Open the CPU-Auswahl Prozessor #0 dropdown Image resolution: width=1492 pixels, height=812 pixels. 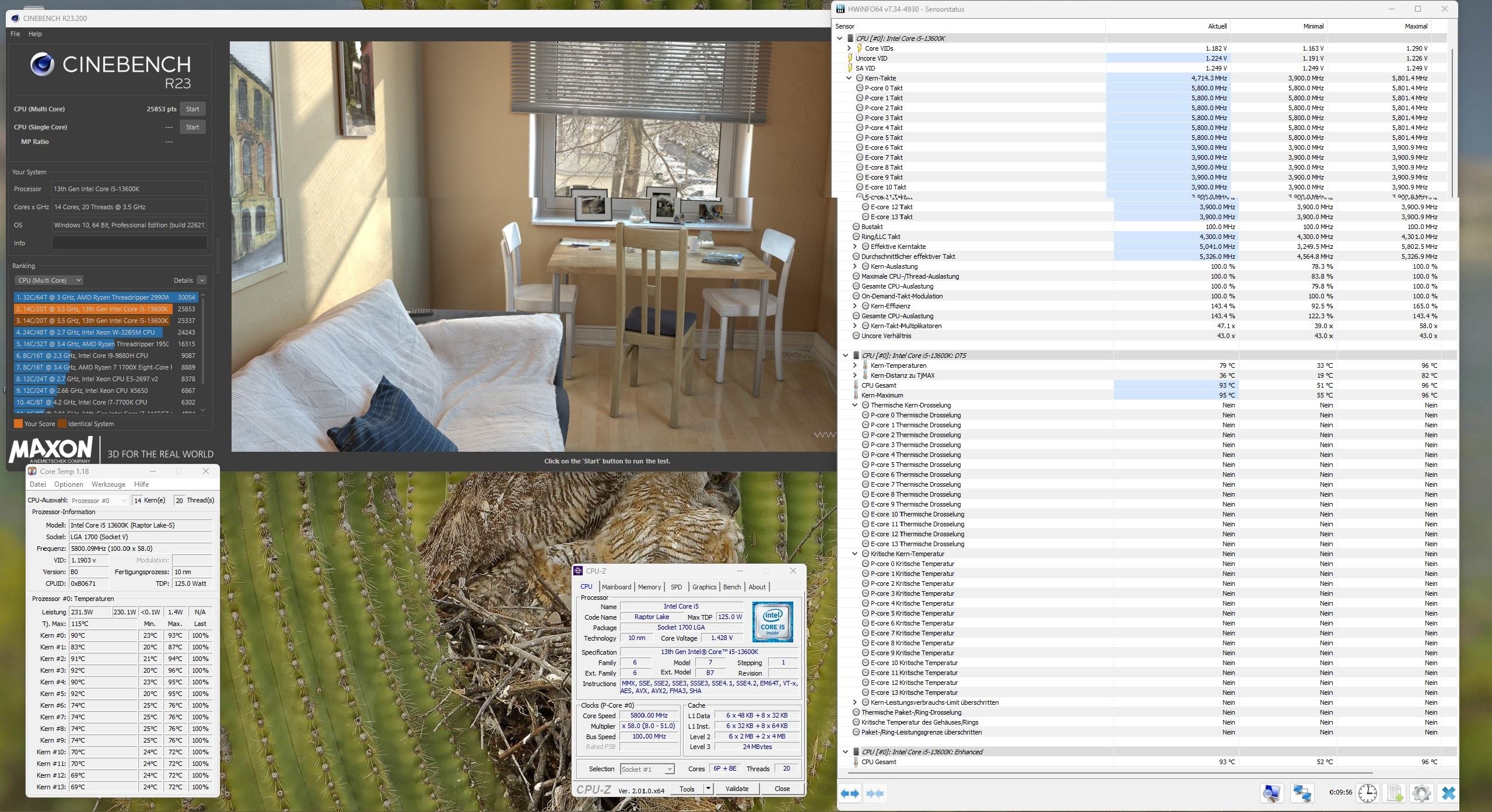[x=99, y=500]
